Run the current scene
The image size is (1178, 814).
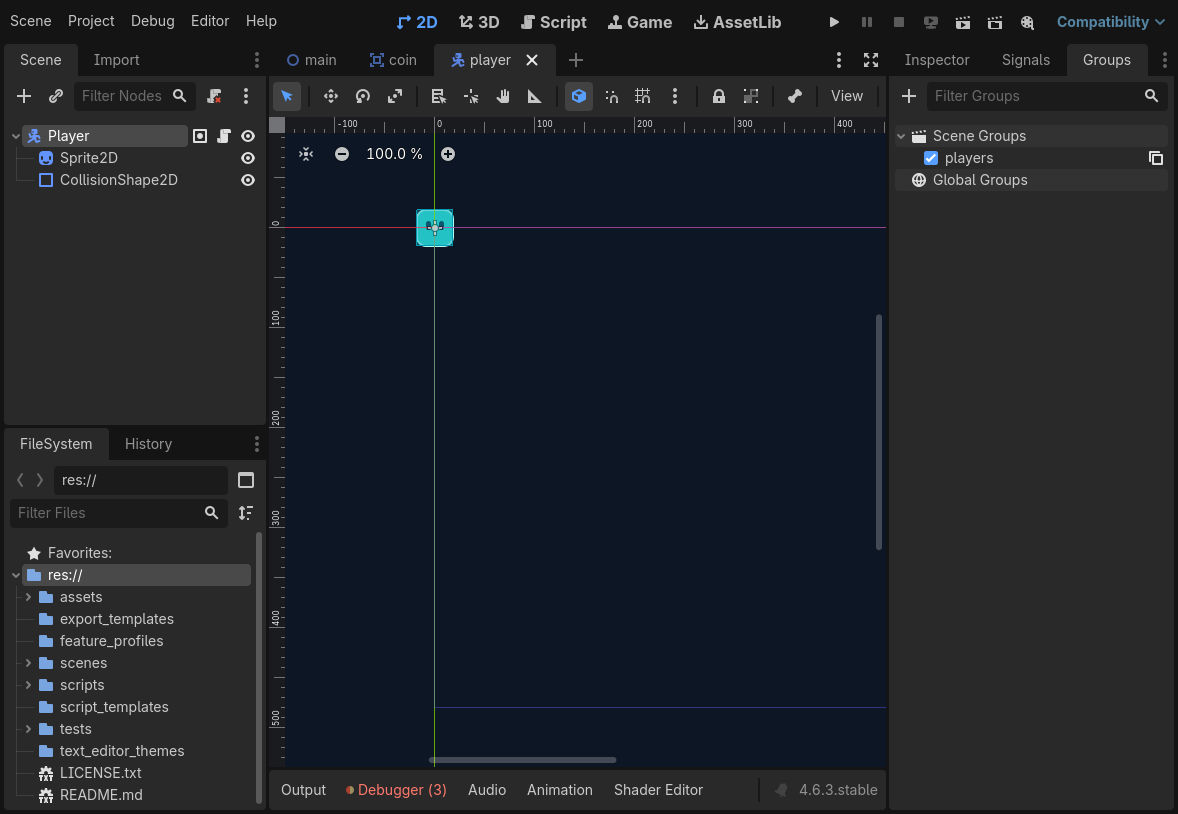[x=962, y=22]
